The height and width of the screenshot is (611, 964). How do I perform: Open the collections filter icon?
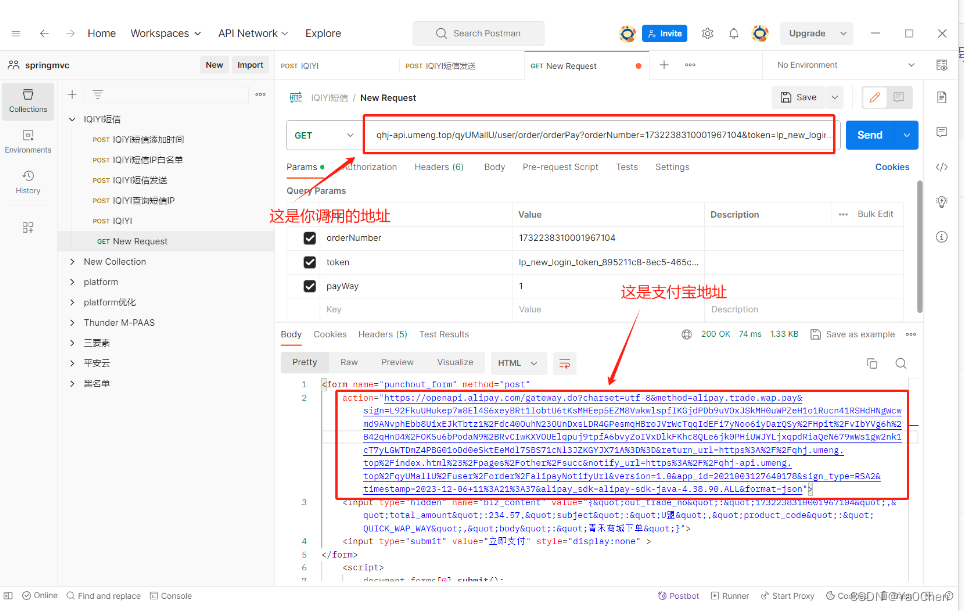[x=98, y=95]
